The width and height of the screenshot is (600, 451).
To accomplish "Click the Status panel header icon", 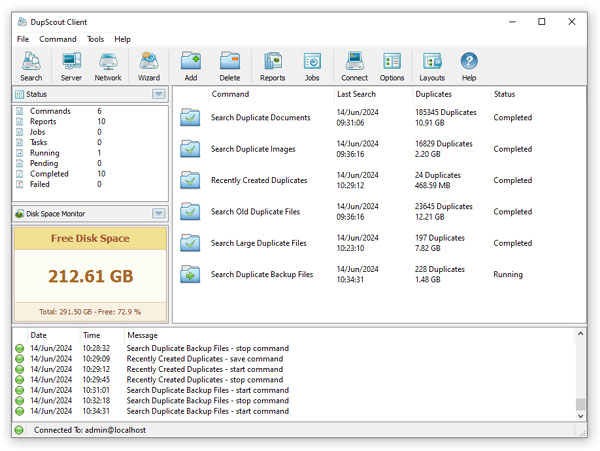I will tap(20, 94).
